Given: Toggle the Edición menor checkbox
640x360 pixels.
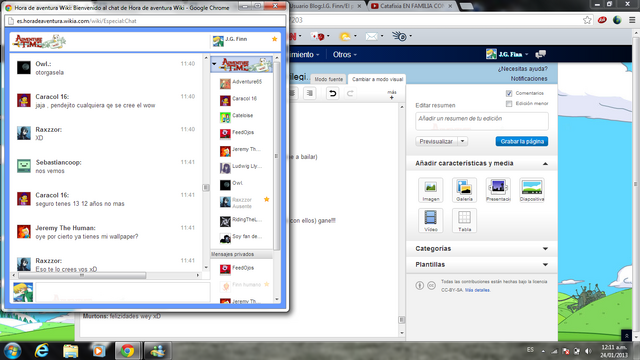Looking at the screenshot, I should pyautogui.click(x=509, y=104).
